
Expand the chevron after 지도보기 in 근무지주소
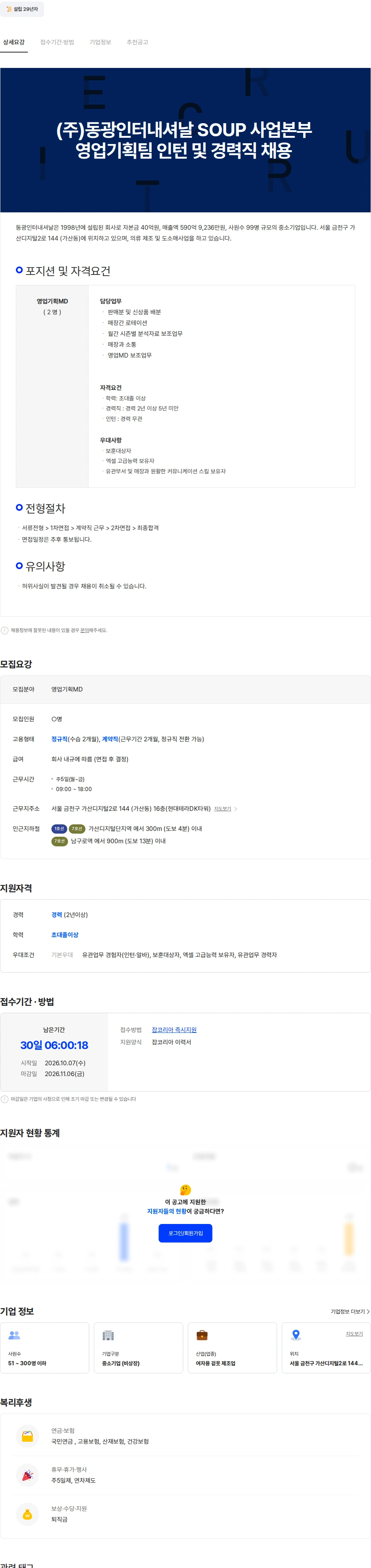tap(236, 809)
